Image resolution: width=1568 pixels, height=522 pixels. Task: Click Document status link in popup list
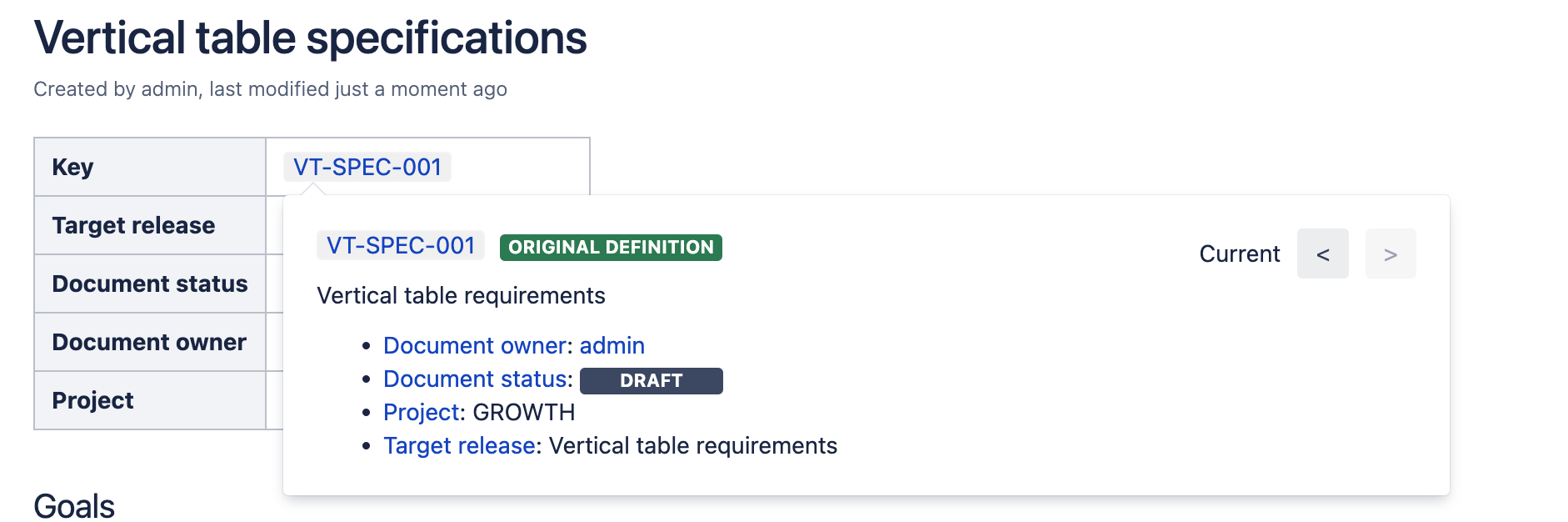pyautogui.click(x=476, y=379)
